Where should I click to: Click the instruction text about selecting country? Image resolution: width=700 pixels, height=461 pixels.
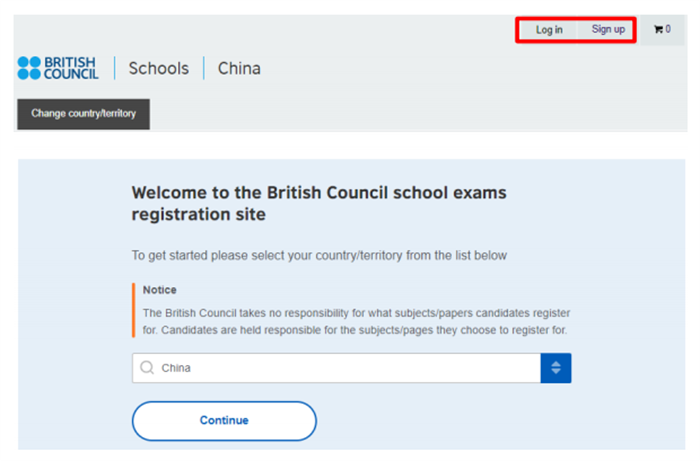(319, 256)
